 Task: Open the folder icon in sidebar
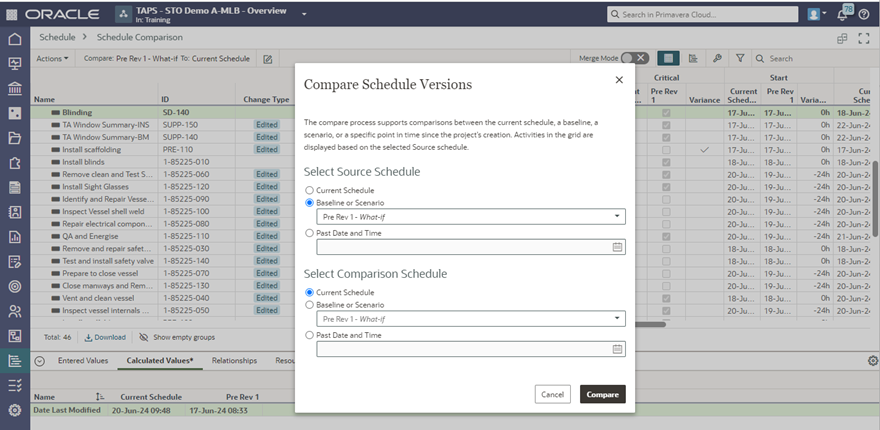point(15,138)
